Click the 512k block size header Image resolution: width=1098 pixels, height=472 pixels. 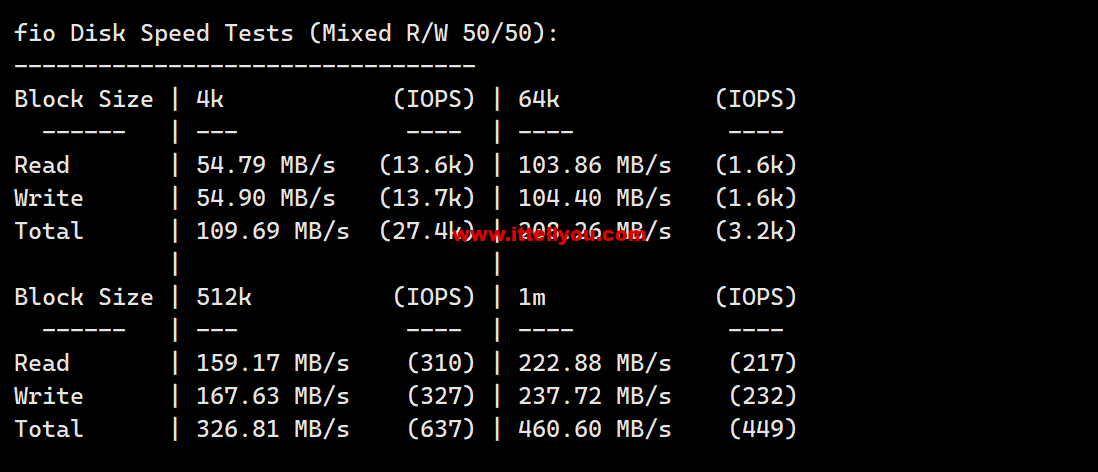[x=223, y=298]
